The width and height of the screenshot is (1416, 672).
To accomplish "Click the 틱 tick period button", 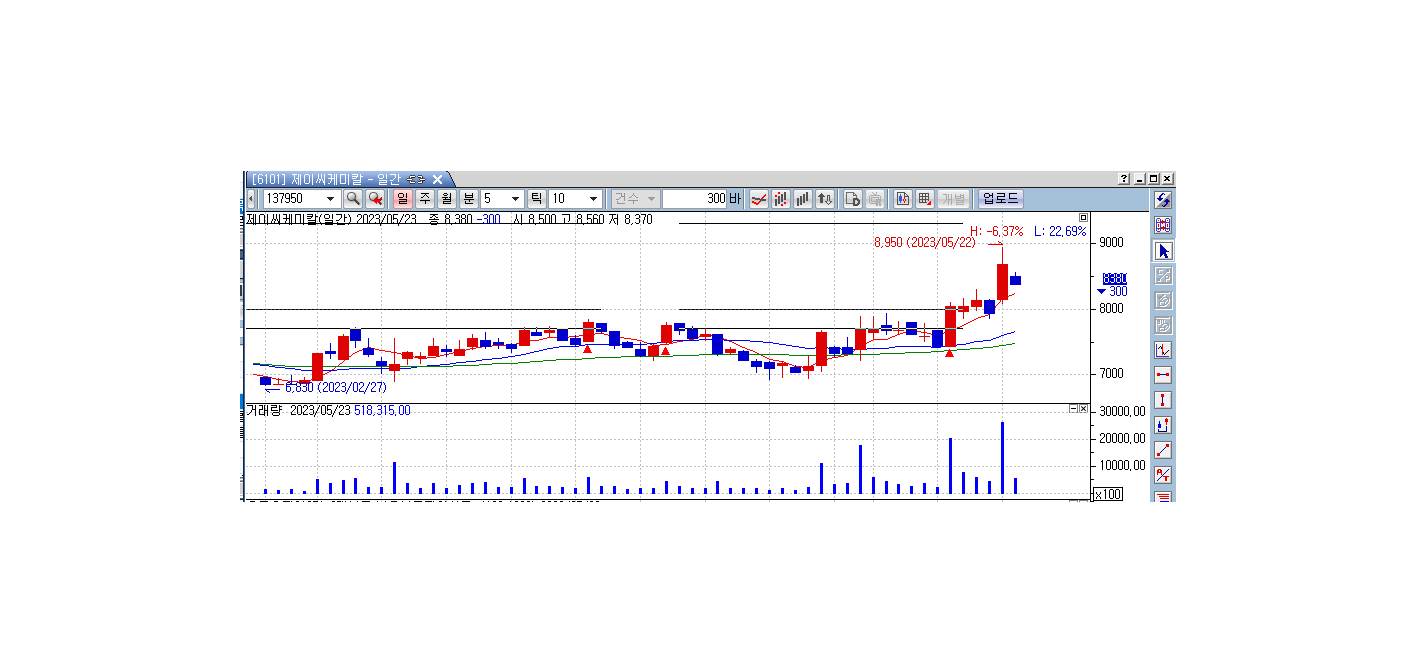I will pyautogui.click(x=536, y=199).
